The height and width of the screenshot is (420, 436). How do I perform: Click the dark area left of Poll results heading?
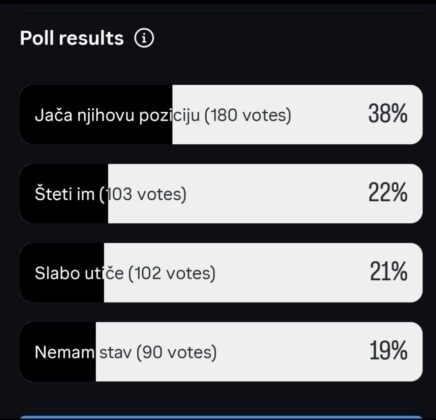tap(9, 38)
